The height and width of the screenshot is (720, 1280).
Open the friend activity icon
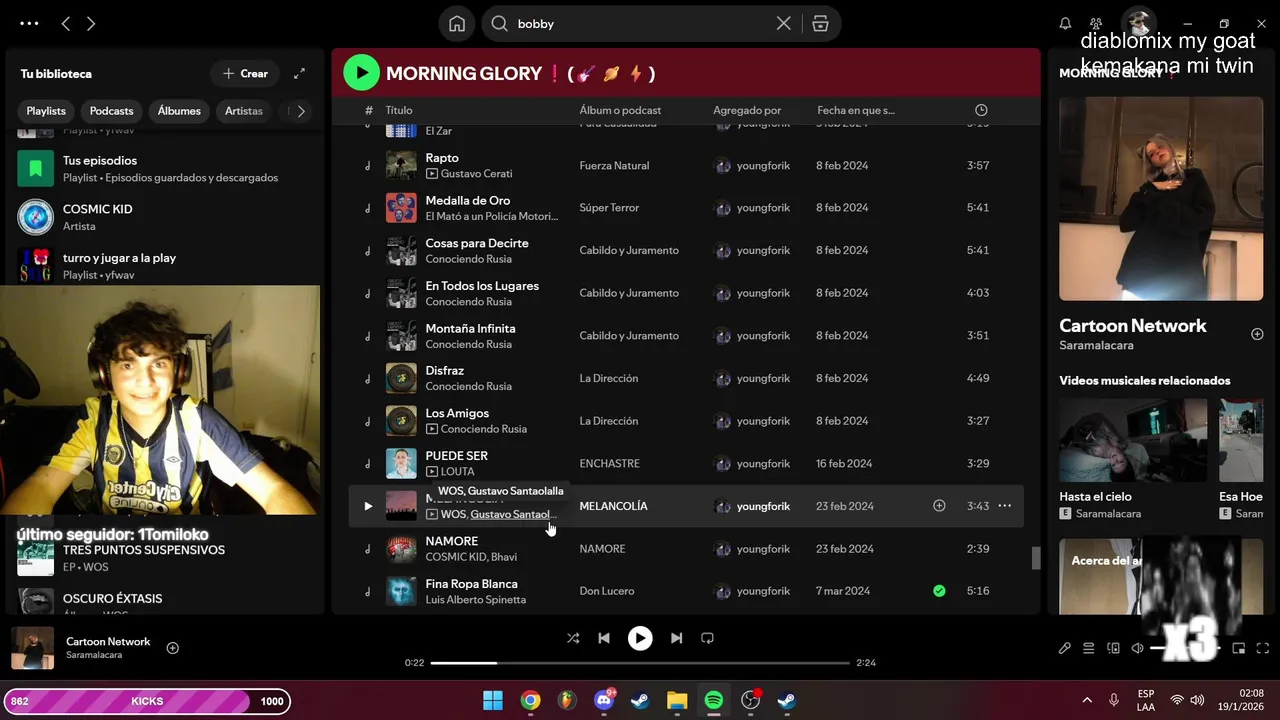pyautogui.click(x=1096, y=23)
